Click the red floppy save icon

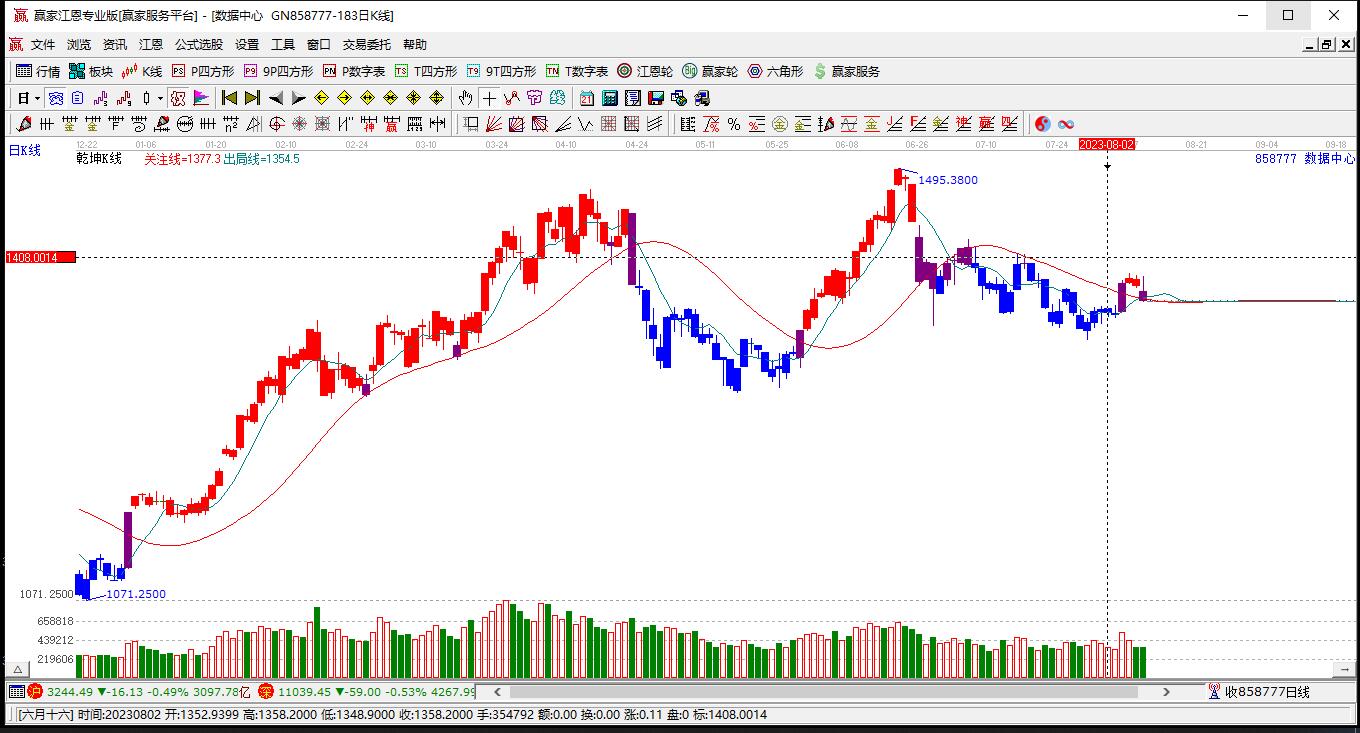click(x=656, y=98)
